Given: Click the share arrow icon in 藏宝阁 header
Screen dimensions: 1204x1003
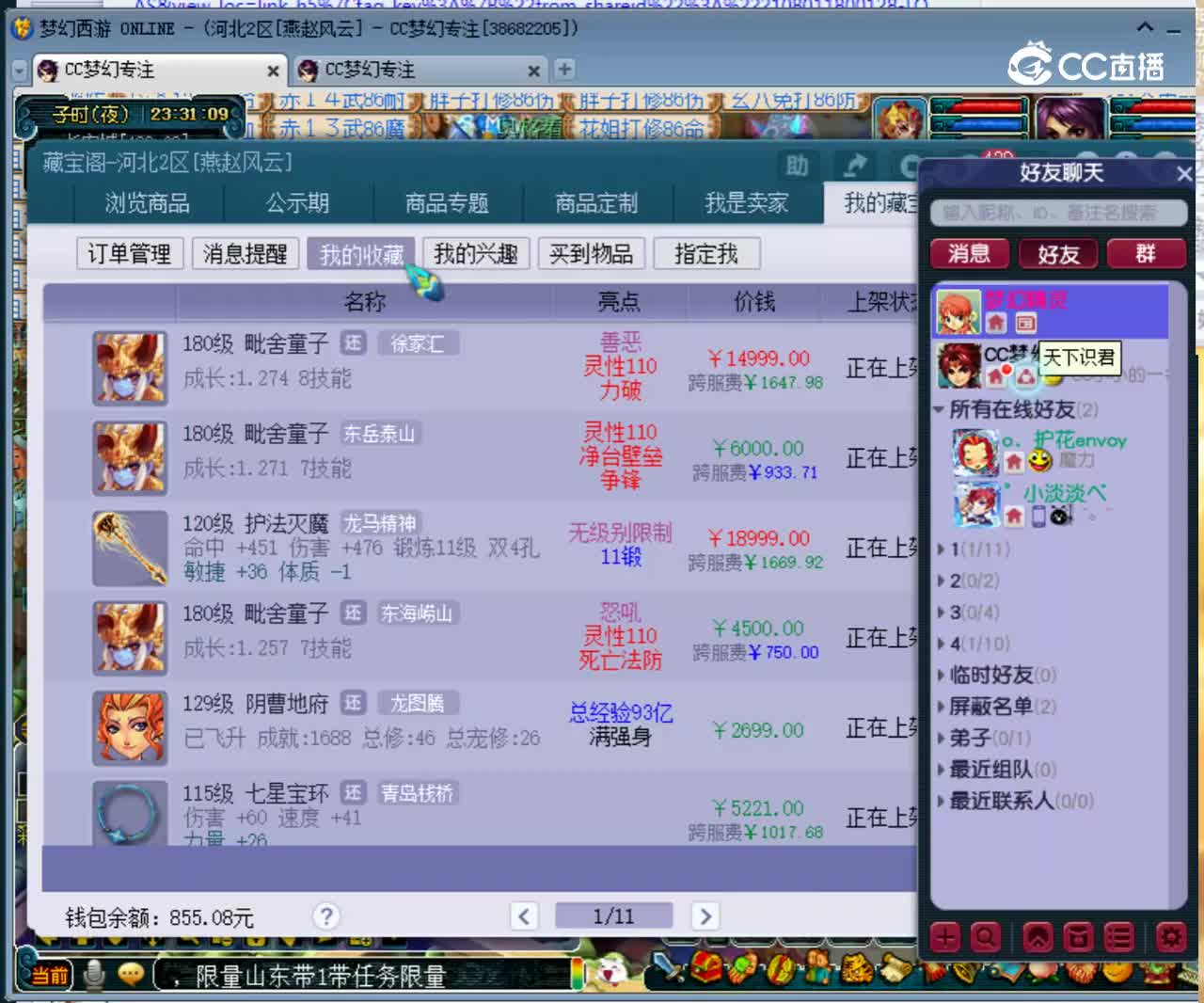Looking at the screenshot, I should click(854, 166).
